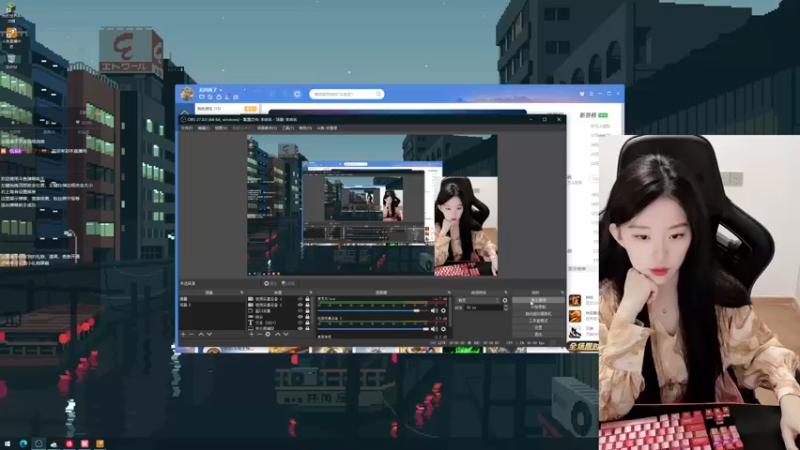Open the orange desktop shortcut icon

click(x=11, y=35)
